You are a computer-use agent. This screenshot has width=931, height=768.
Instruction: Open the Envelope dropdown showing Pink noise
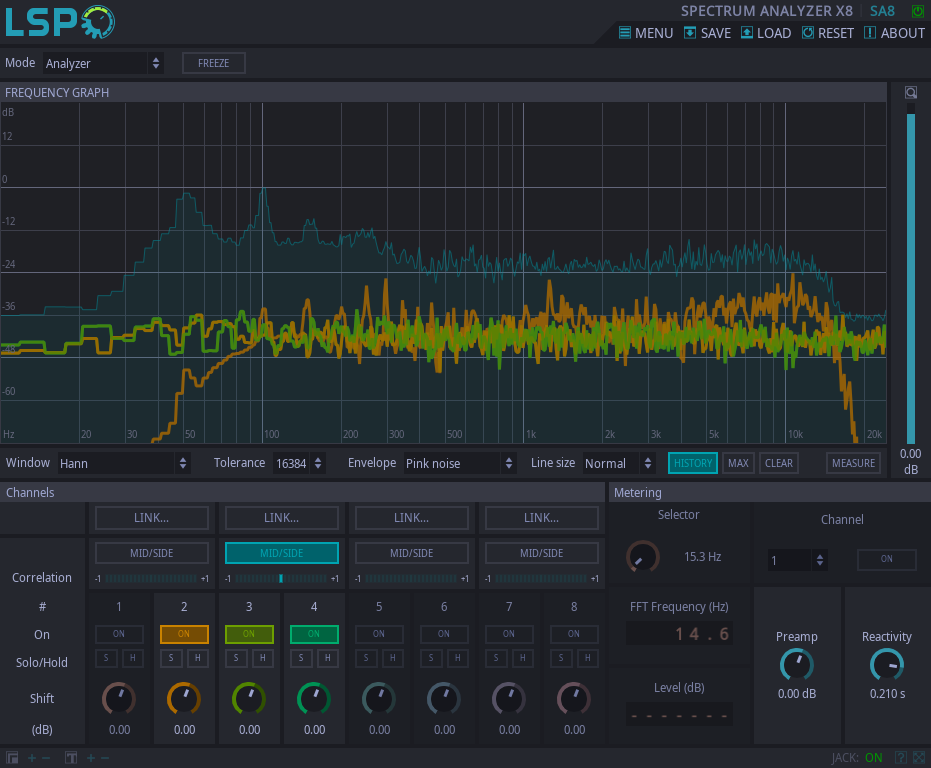[460, 463]
